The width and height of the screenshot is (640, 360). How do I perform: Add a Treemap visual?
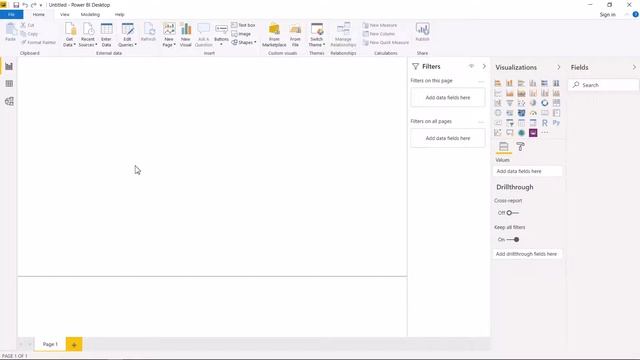[x=556, y=103]
